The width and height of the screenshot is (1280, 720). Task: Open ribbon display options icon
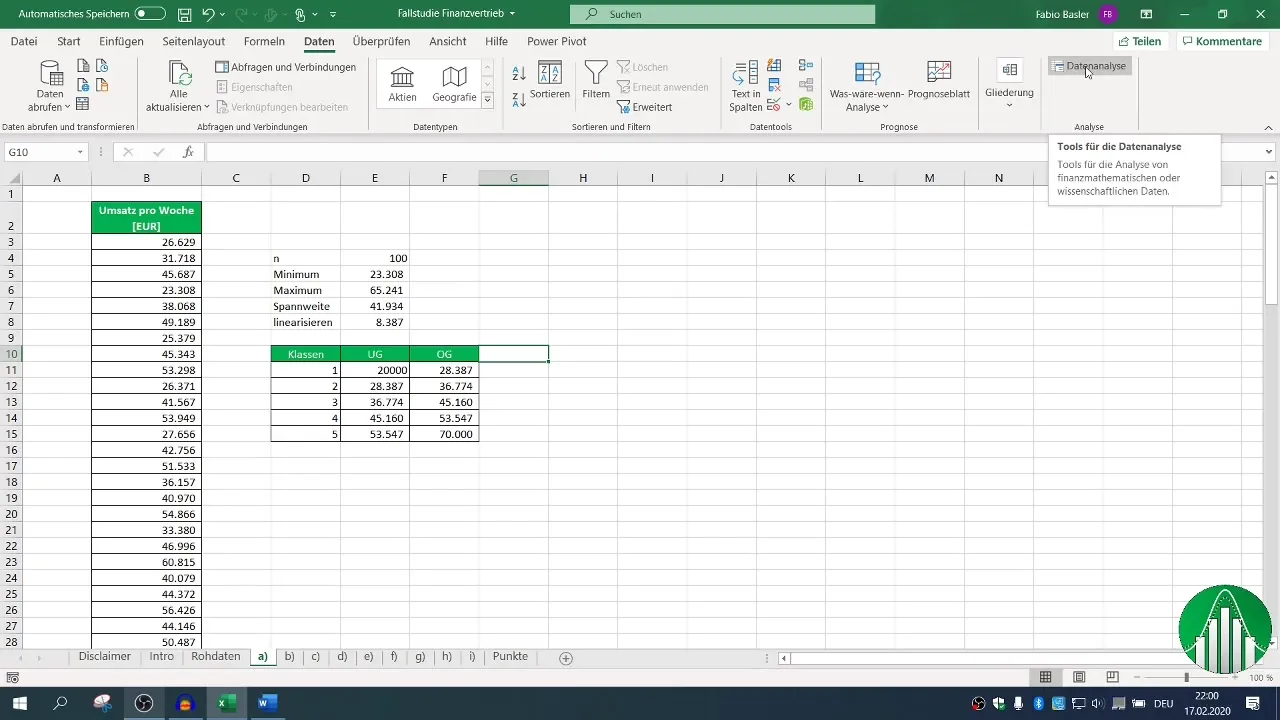click(x=1146, y=14)
